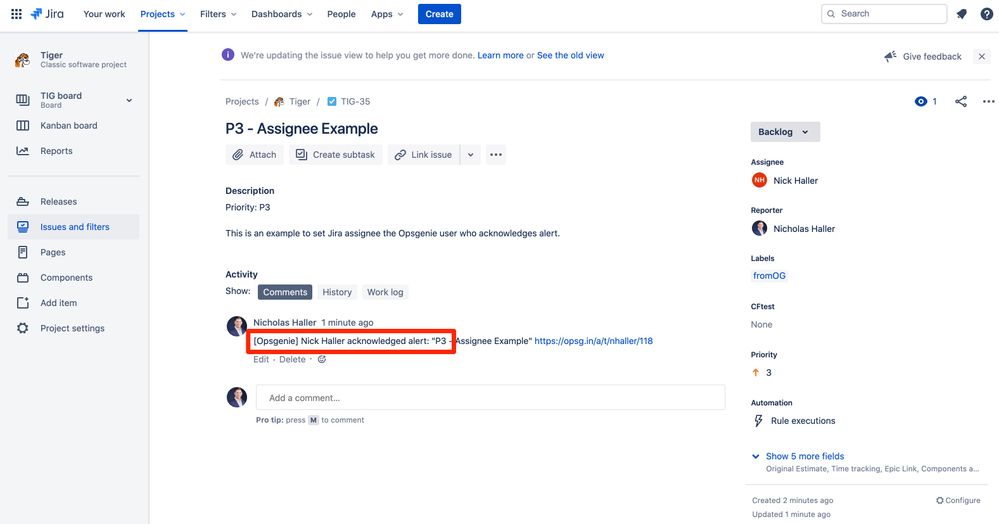Click the Attach paperclip button

point(254,155)
